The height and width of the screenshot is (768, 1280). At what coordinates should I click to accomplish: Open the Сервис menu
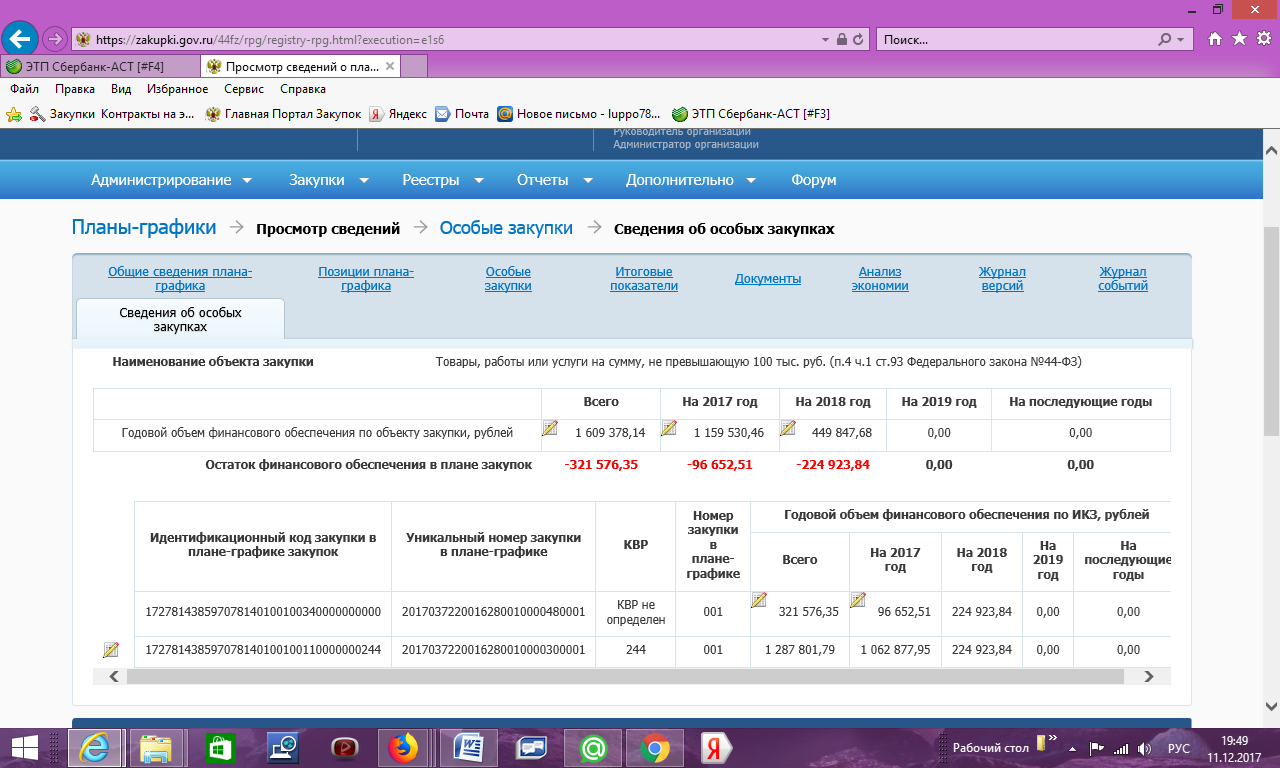tap(244, 89)
